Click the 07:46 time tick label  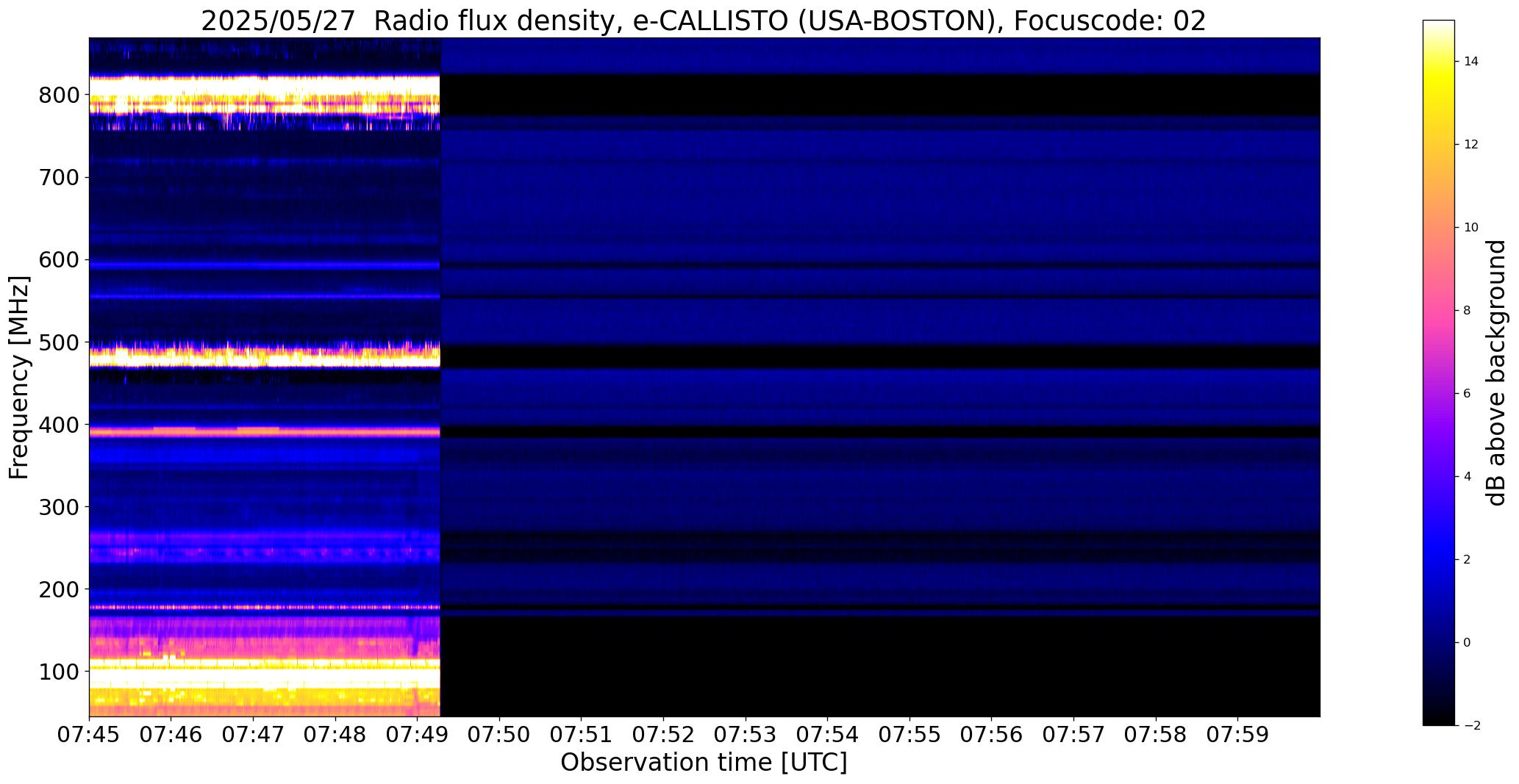(x=171, y=735)
